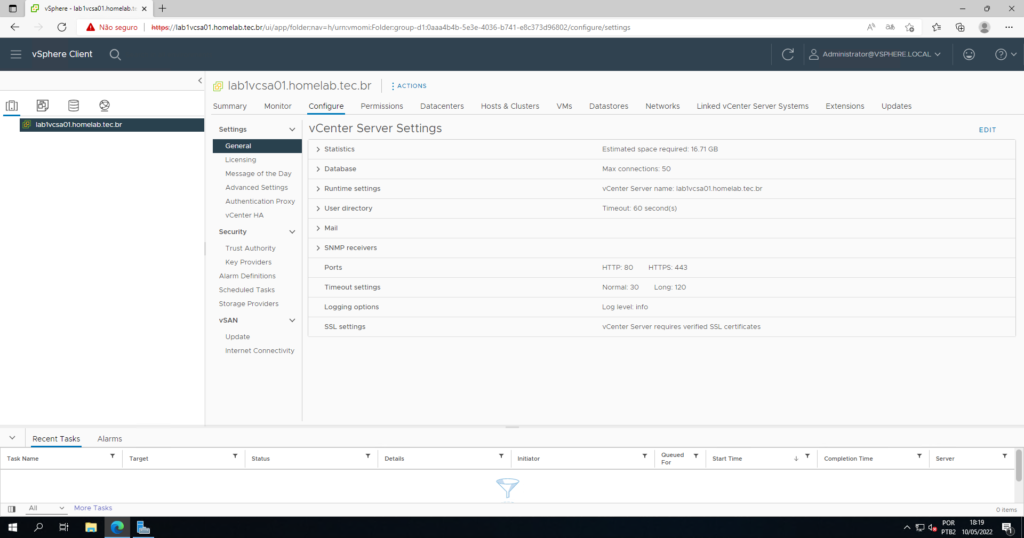
Task: Reload the browser page
Action: click(x=61, y=27)
